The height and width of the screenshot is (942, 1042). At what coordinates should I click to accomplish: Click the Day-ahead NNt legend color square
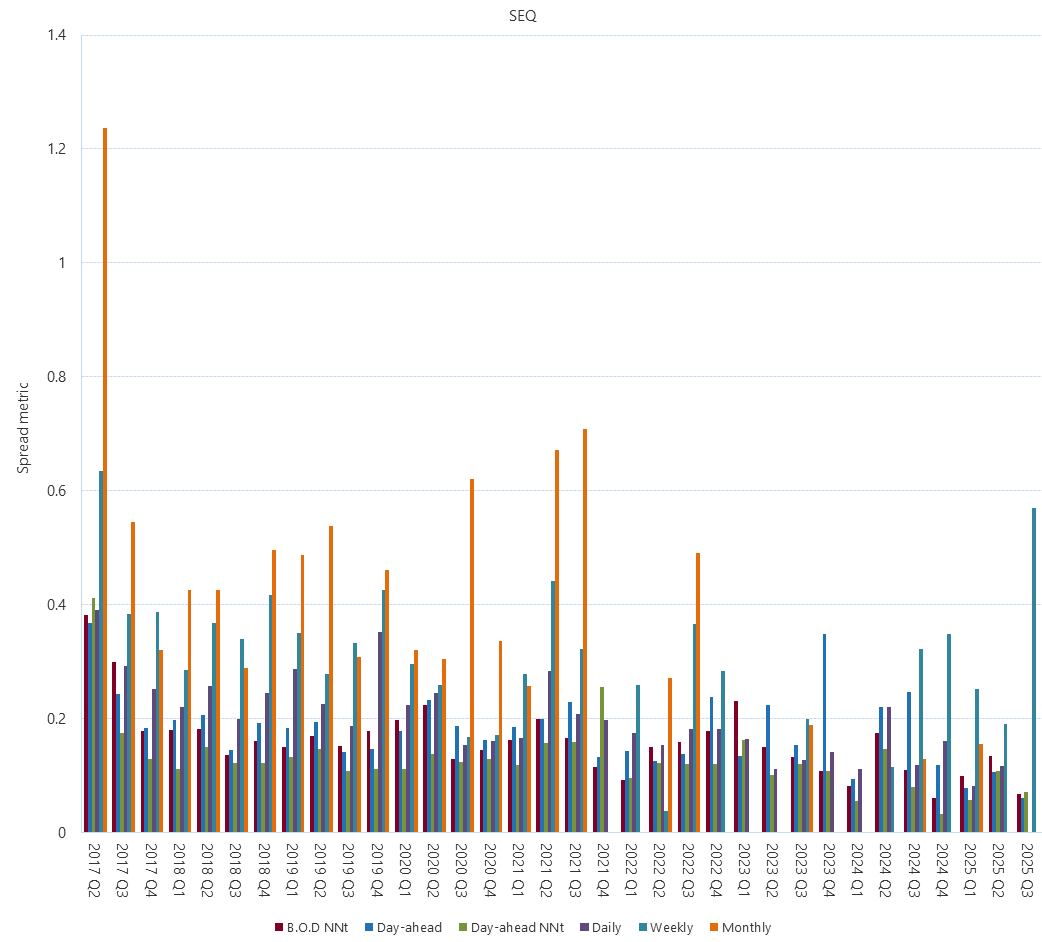461,927
